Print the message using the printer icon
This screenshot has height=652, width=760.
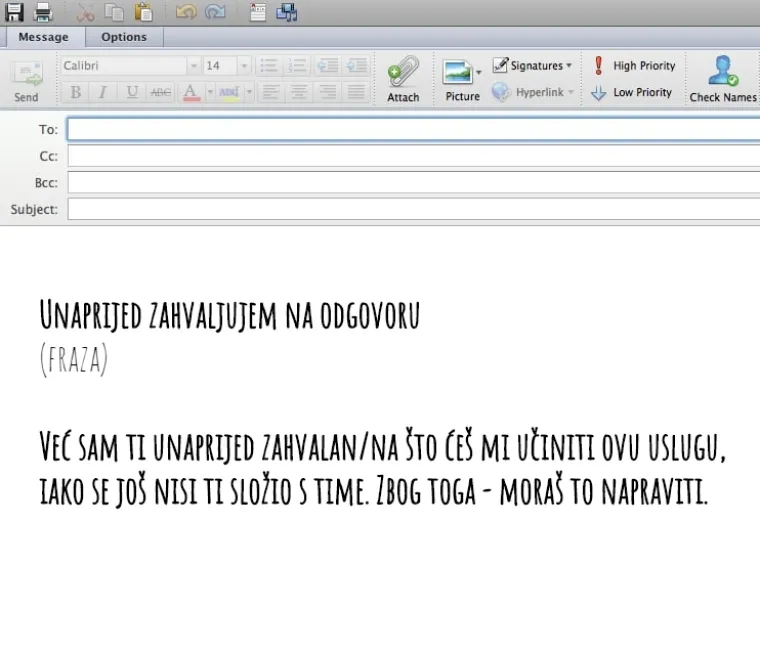coord(43,12)
